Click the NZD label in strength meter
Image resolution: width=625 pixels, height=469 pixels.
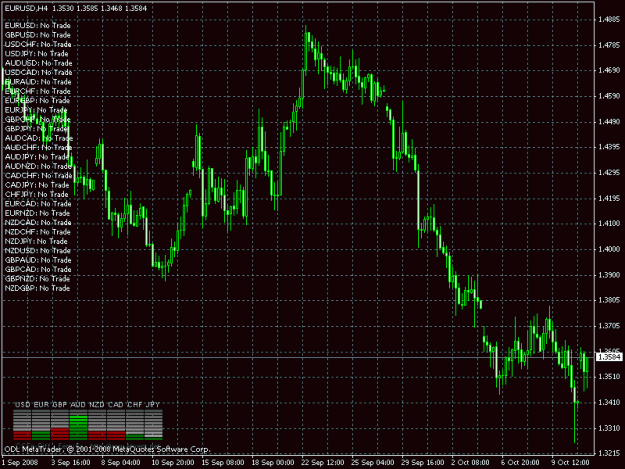[97, 404]
